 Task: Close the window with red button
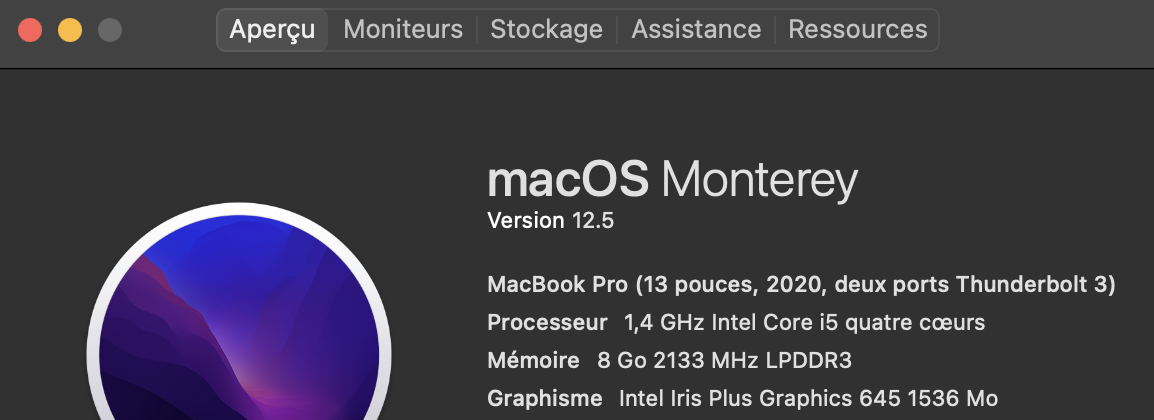click(30, 30)
